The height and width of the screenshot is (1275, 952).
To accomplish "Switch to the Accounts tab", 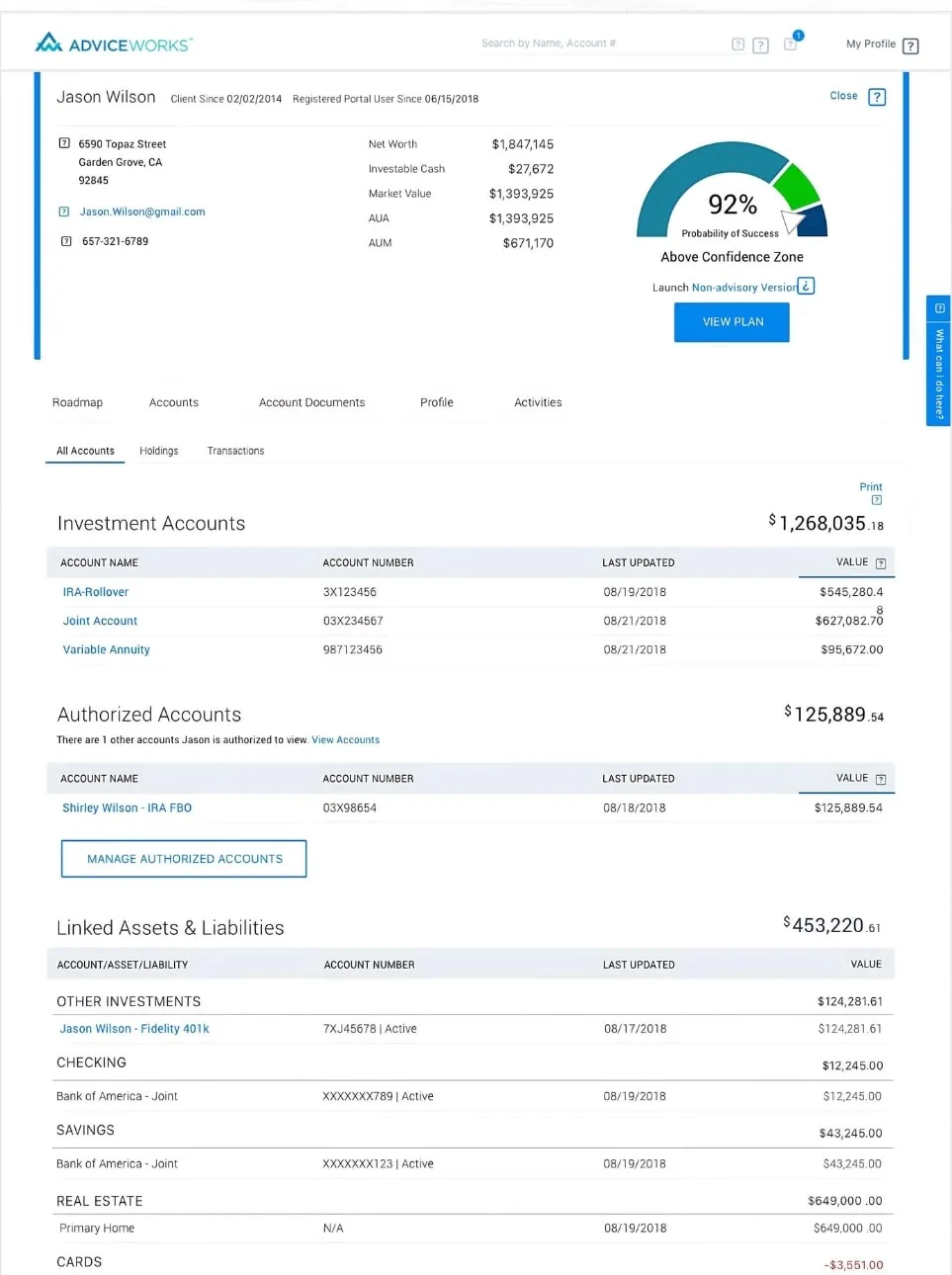I will pos(174,402).
